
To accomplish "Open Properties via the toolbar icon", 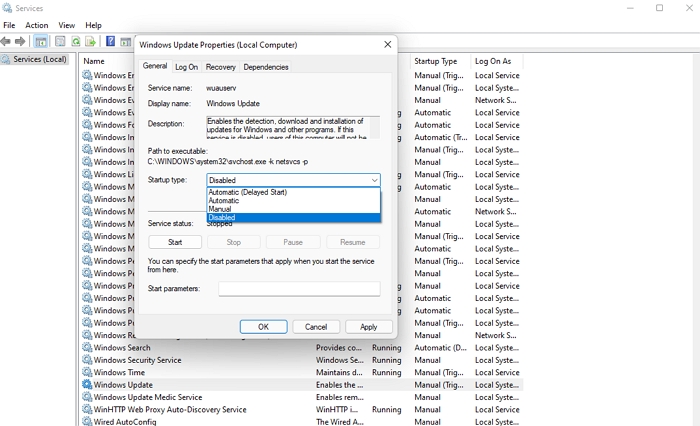I will tap(60, 42).
